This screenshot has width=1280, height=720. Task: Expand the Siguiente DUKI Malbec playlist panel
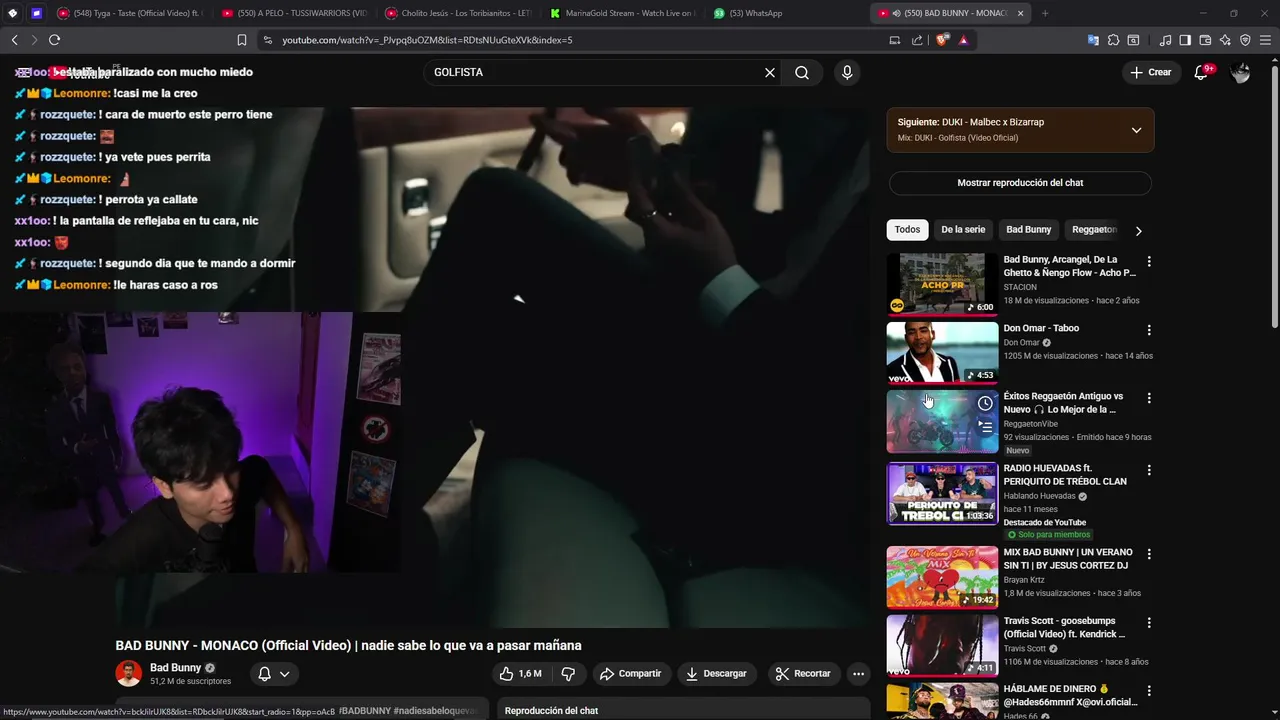pyautogui.click(x=1136, y=130)
